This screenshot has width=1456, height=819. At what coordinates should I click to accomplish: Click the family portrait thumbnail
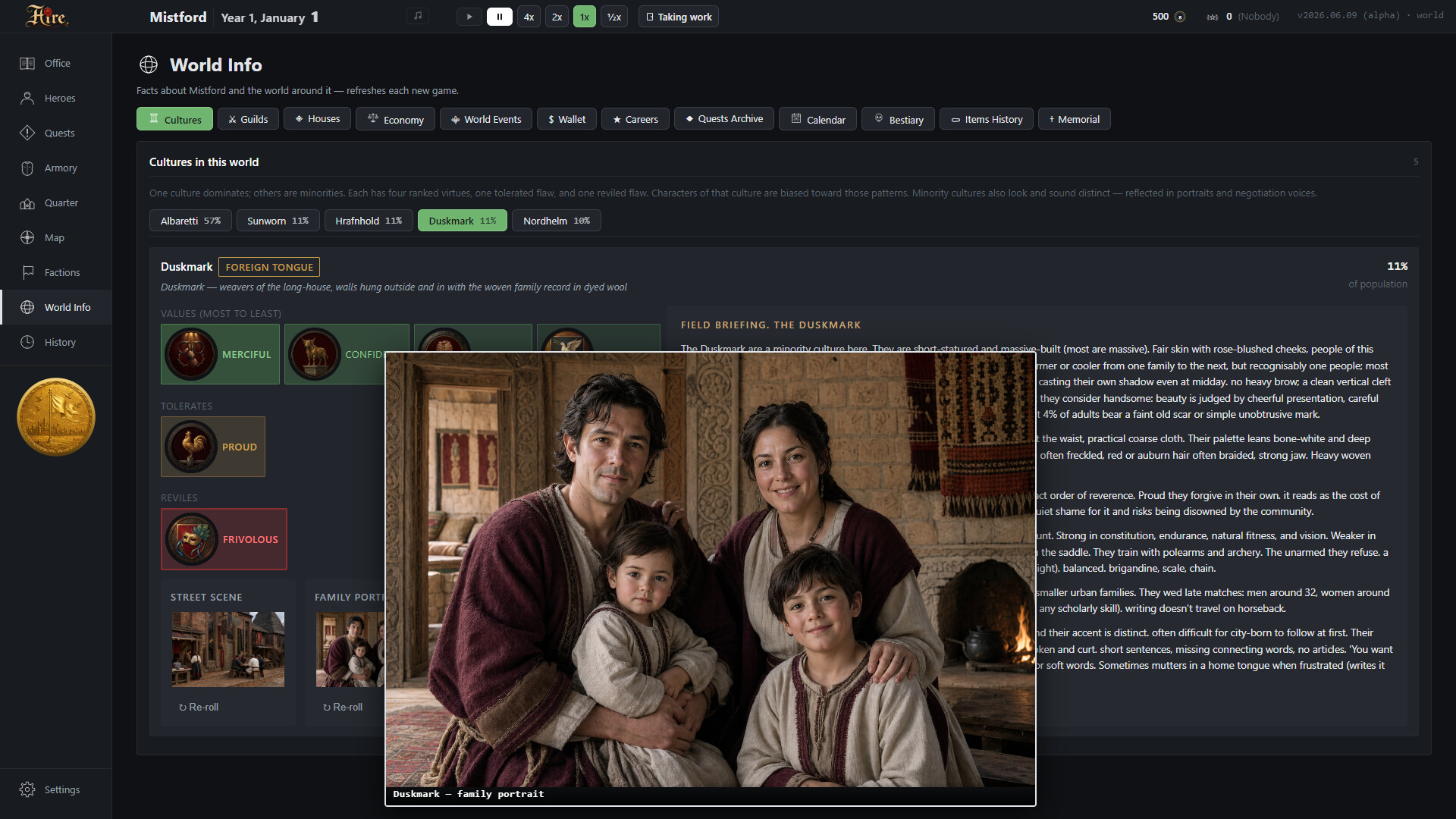tap(350, 649)
